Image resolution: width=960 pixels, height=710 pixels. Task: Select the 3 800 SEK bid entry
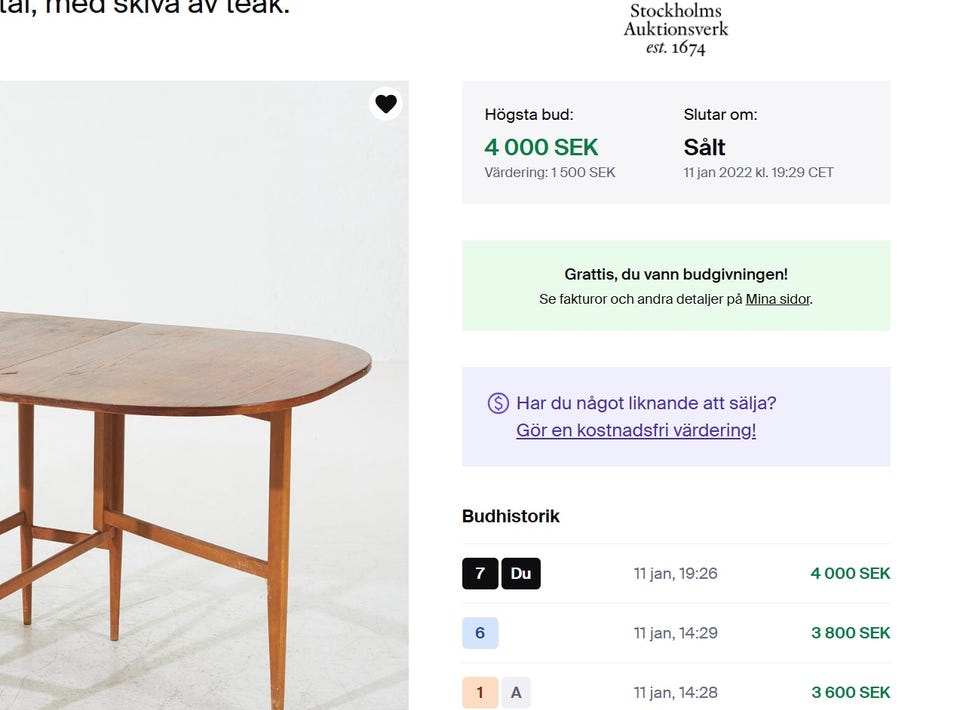click(x=849, y=633)
